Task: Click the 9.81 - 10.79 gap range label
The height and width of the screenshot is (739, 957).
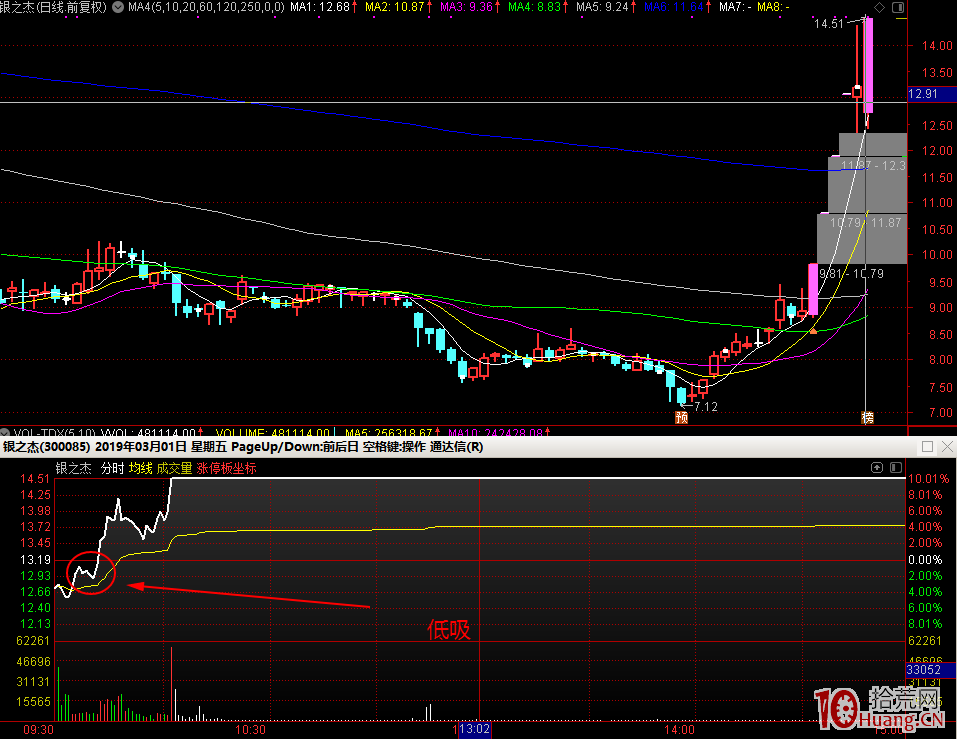Action: point(851,273)
